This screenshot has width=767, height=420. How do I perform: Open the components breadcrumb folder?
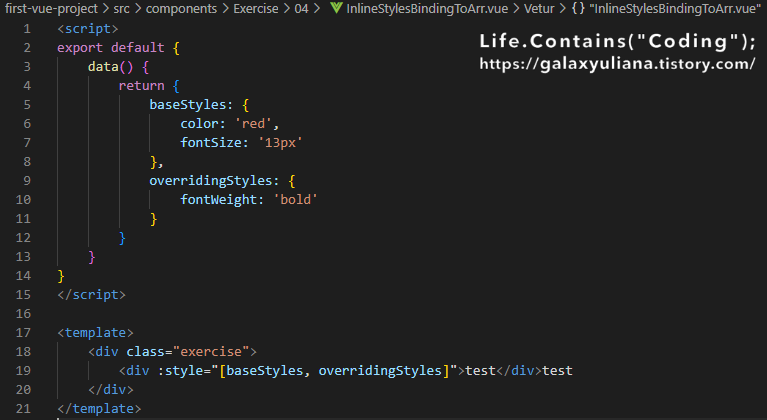(x=181, y=9)
